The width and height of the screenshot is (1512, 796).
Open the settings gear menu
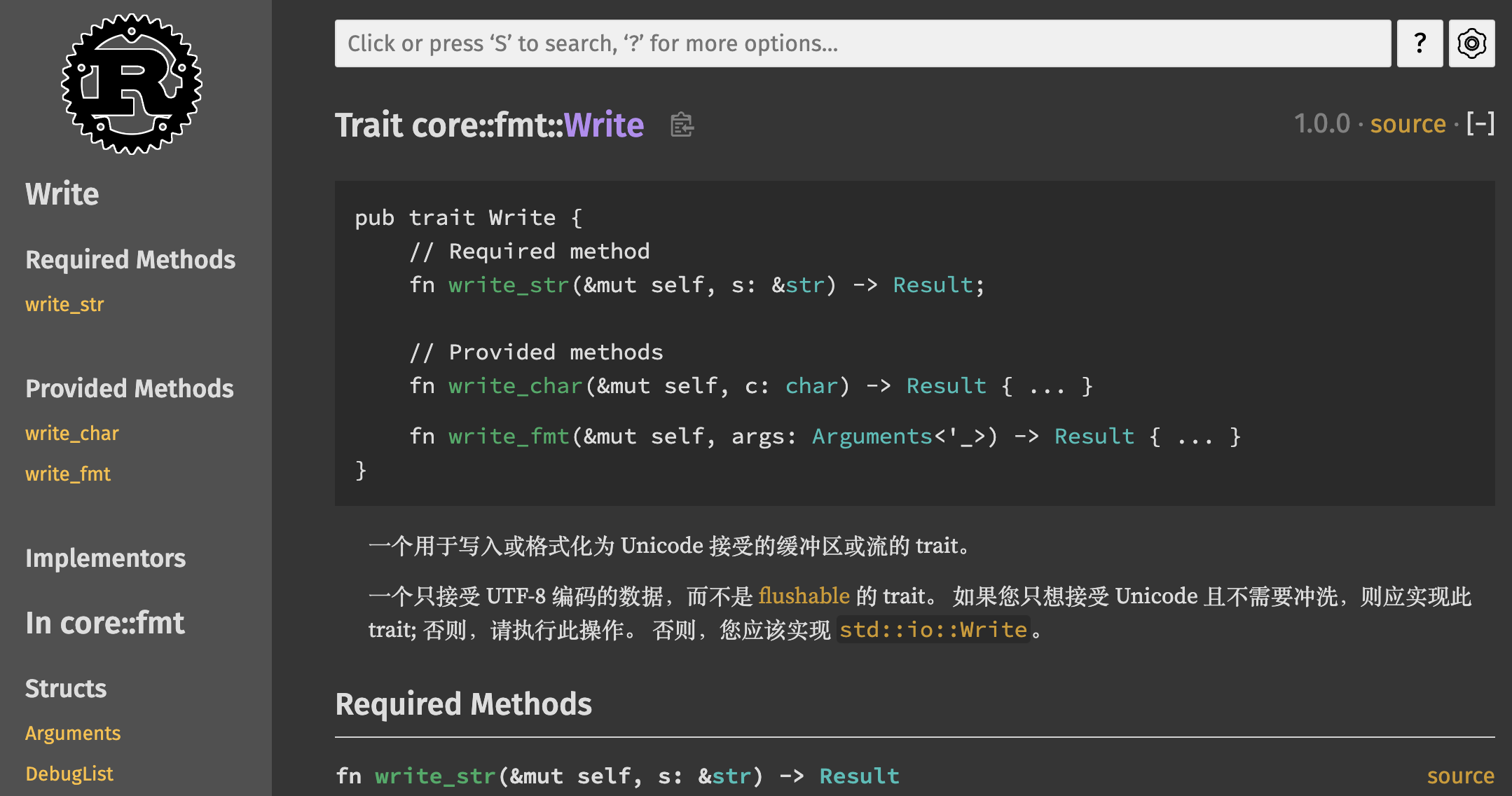(x=1471, y=43)
